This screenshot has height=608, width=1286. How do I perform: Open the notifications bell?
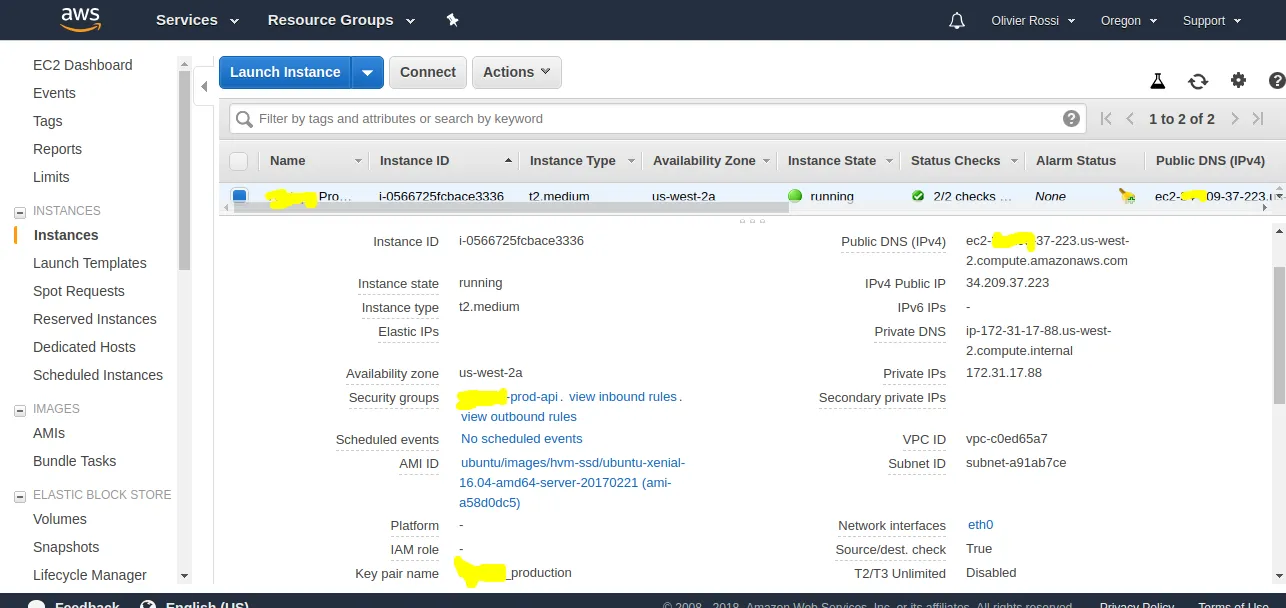click(957, 20)
